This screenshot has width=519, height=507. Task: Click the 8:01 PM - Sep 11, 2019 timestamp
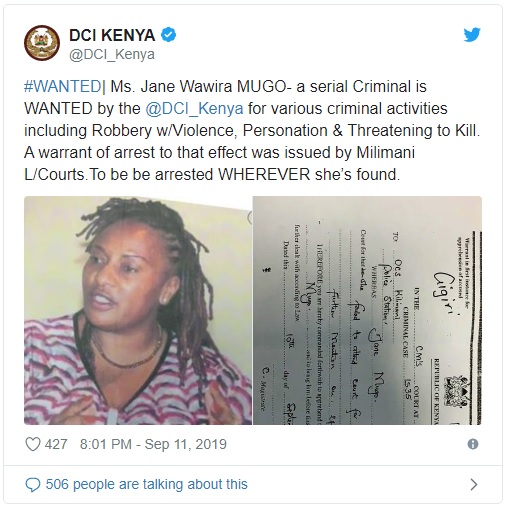point(153,444)
